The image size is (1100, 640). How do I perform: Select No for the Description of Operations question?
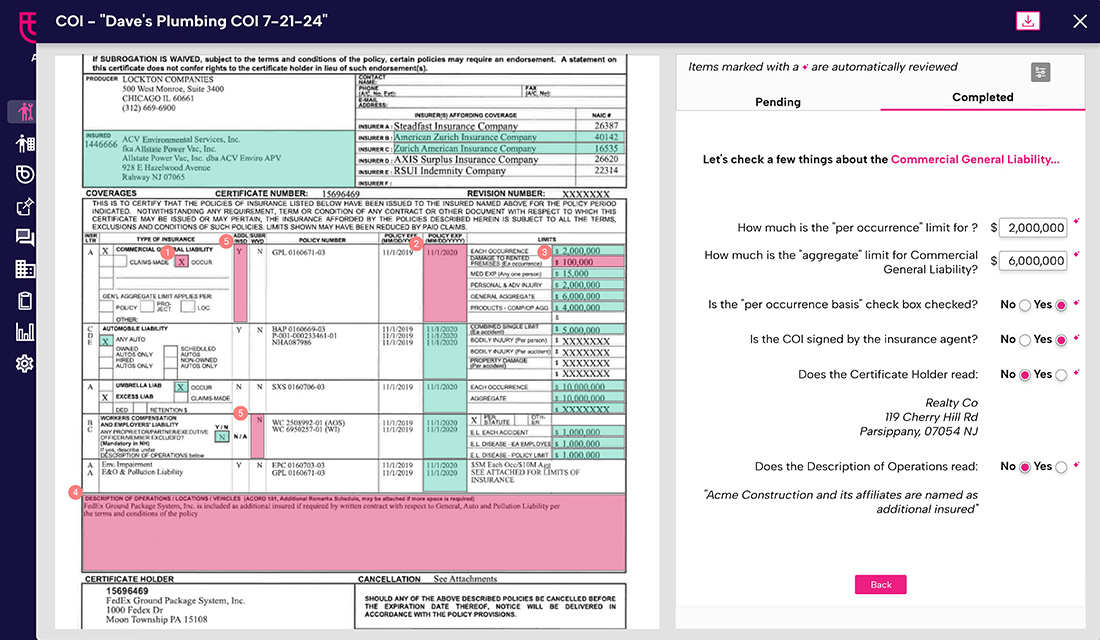pyautogui.click(x=1025, y=467)
